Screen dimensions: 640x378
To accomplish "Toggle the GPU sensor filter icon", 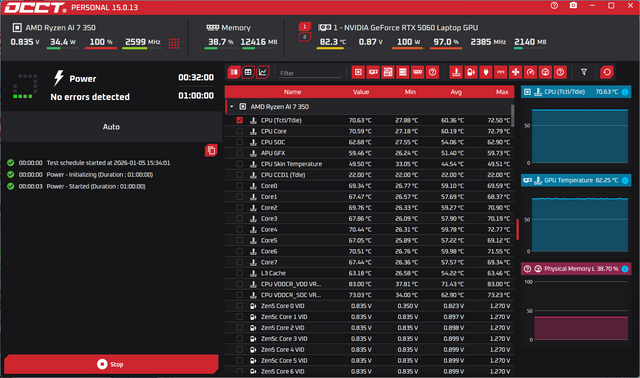I will point(373,72).
